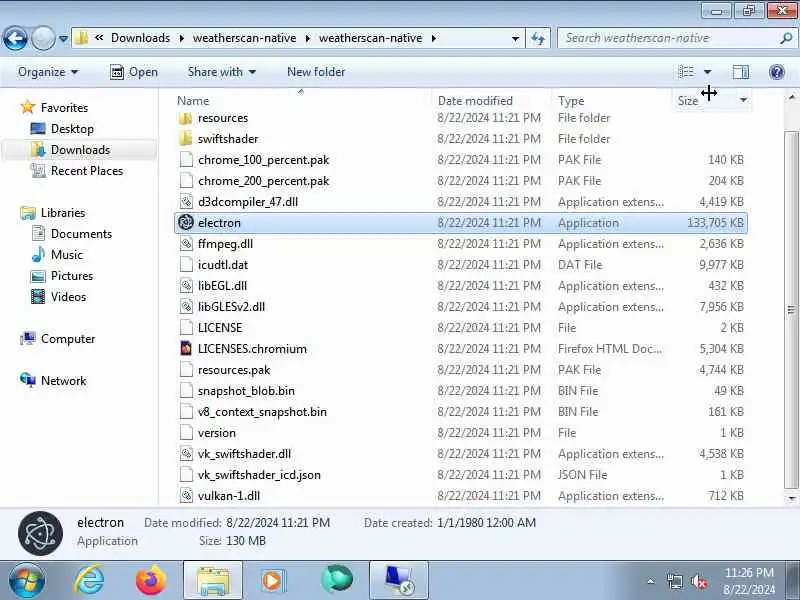The image size is (800, 600).
Task: Open the view options dropdown arrow
Action: pos(708,72)
